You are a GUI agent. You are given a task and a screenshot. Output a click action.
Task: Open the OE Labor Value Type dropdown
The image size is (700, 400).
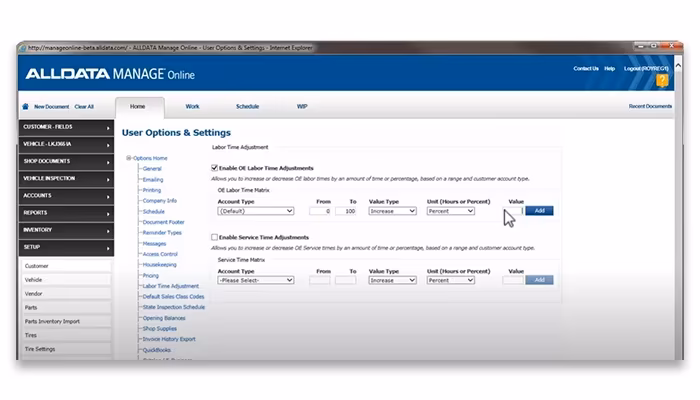[x=392, y=211]
